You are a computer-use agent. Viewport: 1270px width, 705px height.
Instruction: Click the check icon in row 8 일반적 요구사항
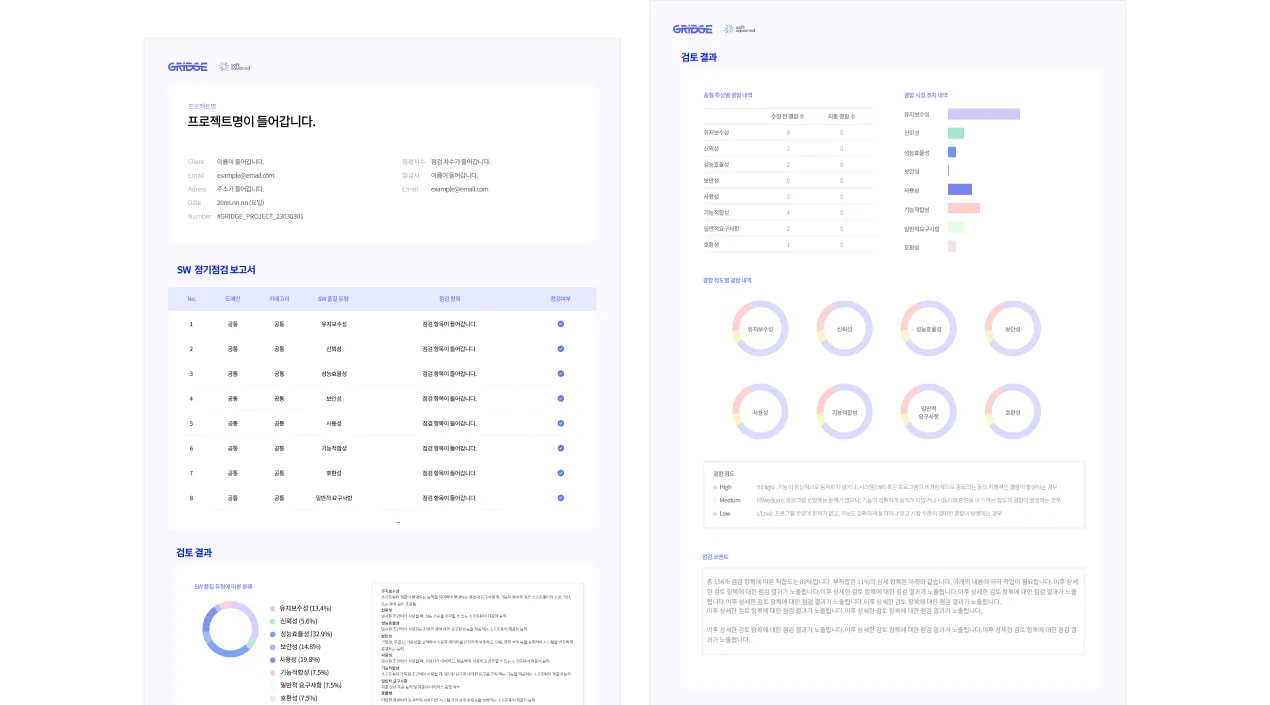point(561,497)
